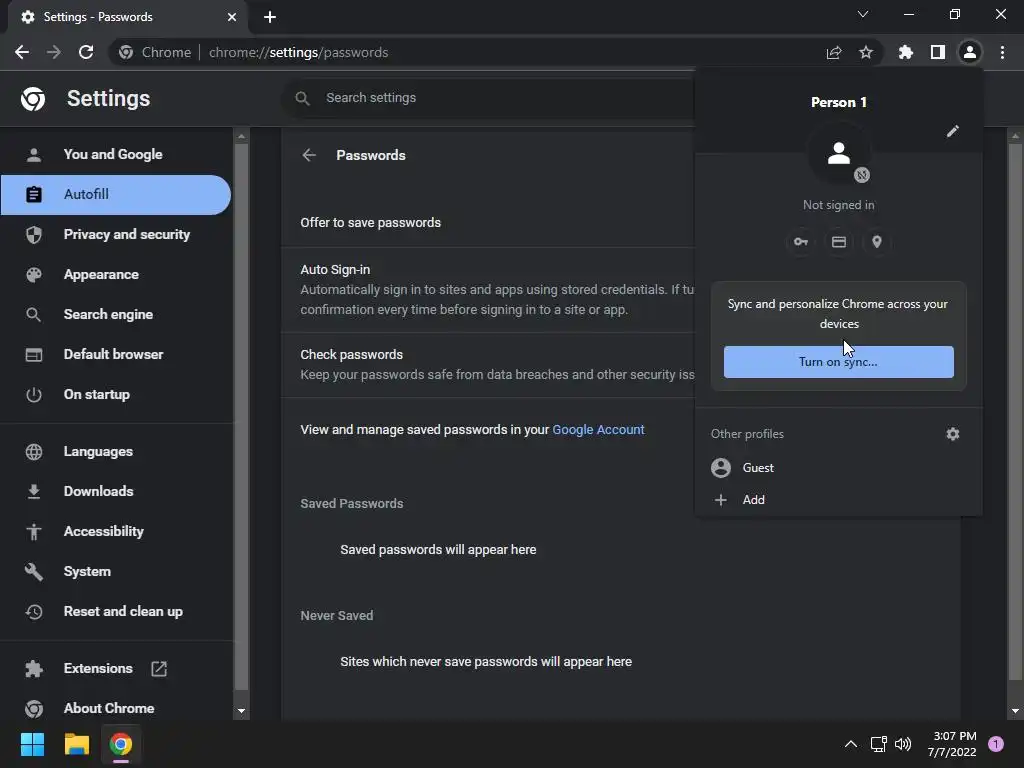Click the Chrome taskbar icon
1024x768 pixels.
(121, 744)
